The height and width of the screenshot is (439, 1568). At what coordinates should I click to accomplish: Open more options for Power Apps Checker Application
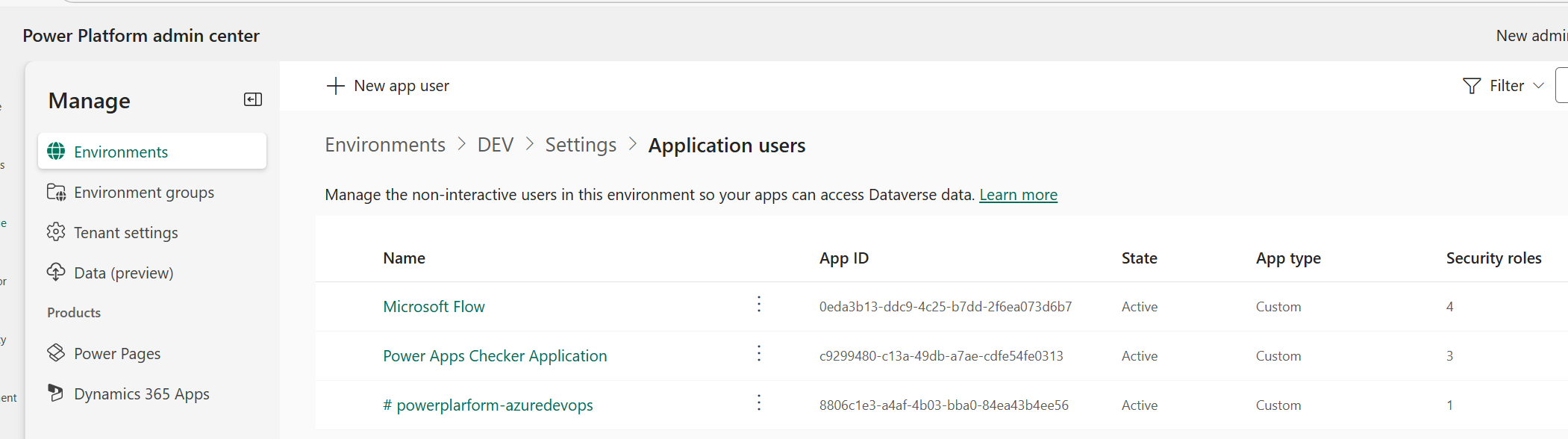tap(759, 353)
